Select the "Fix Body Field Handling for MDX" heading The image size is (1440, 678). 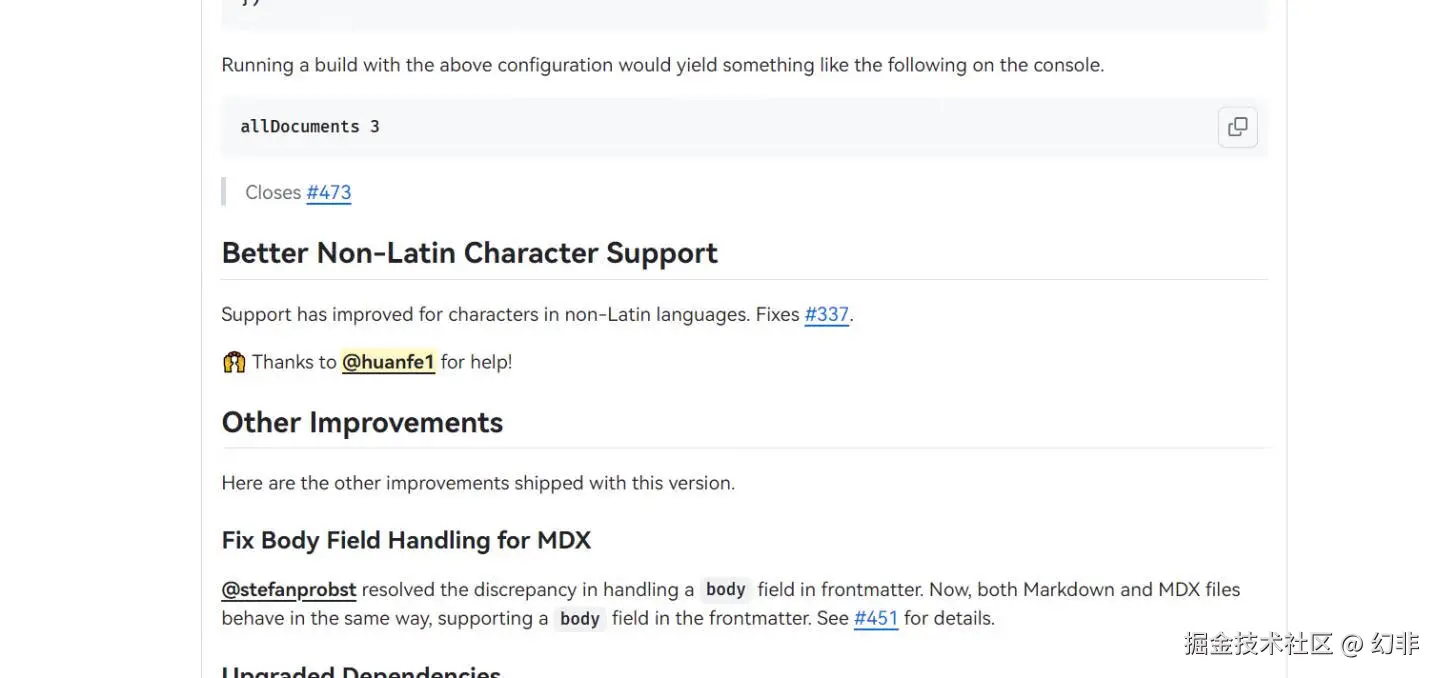406,540
